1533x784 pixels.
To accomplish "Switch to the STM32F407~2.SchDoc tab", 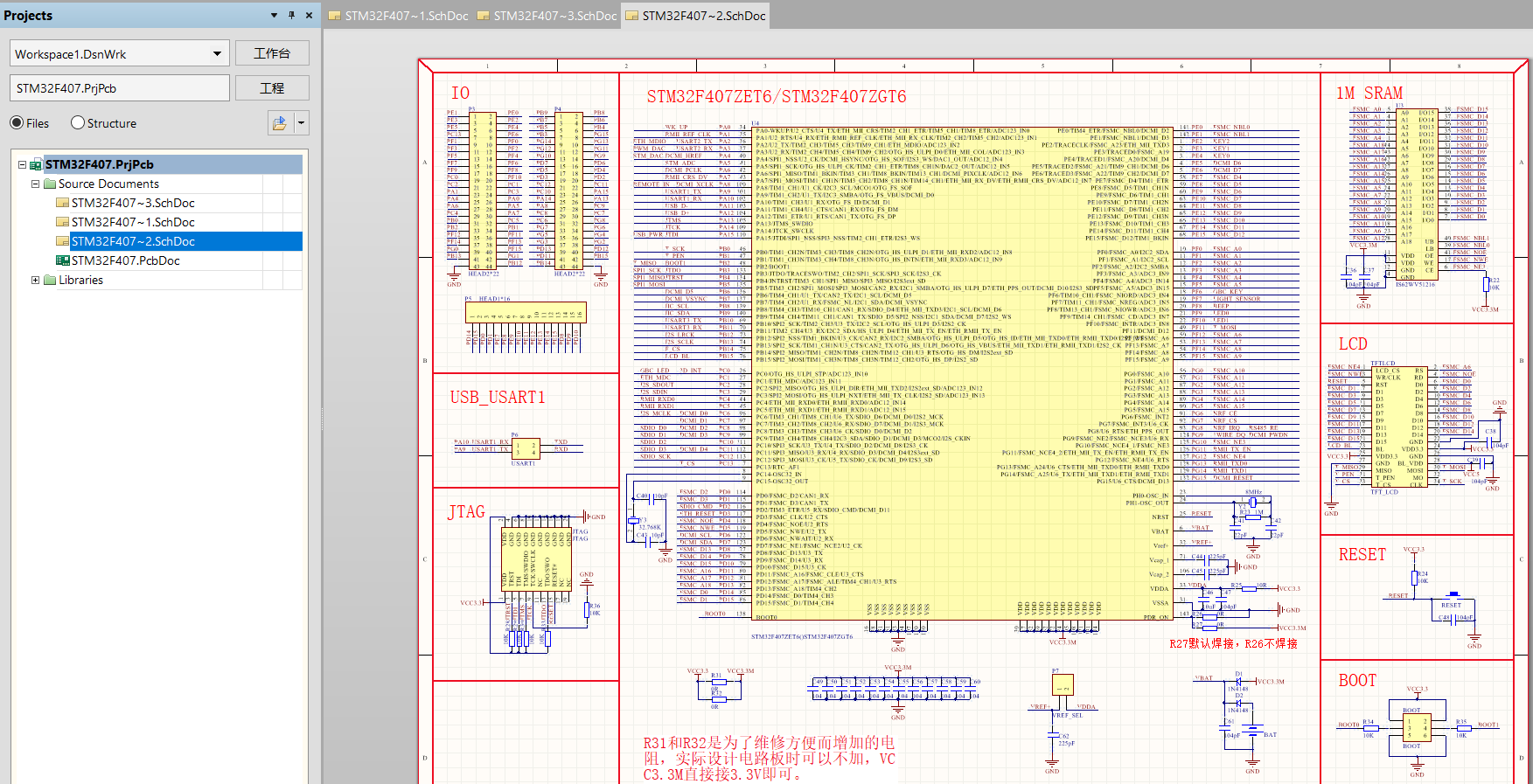I will click(x=695, y=16).
